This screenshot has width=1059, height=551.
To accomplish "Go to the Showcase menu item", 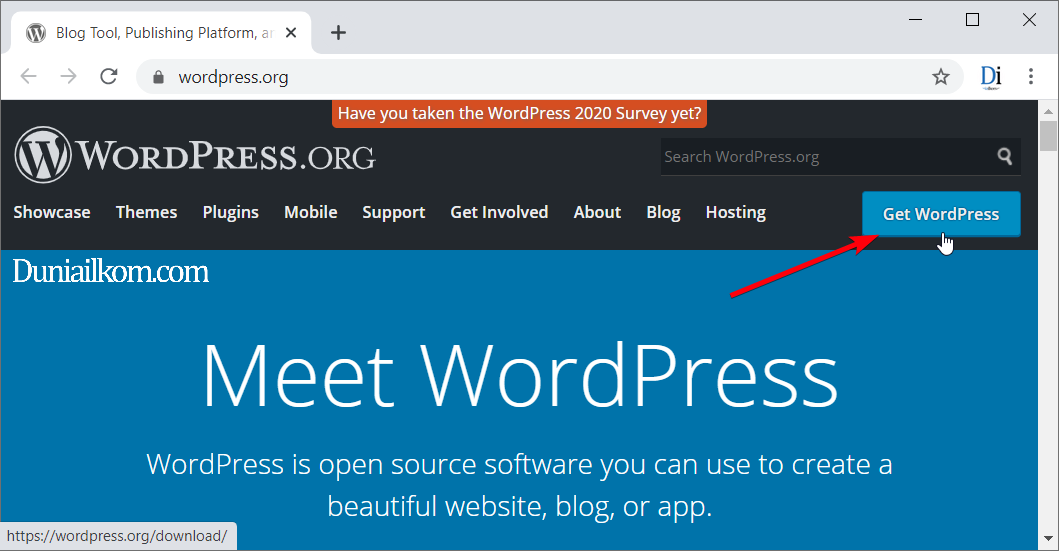I will (x=52, y=212).
